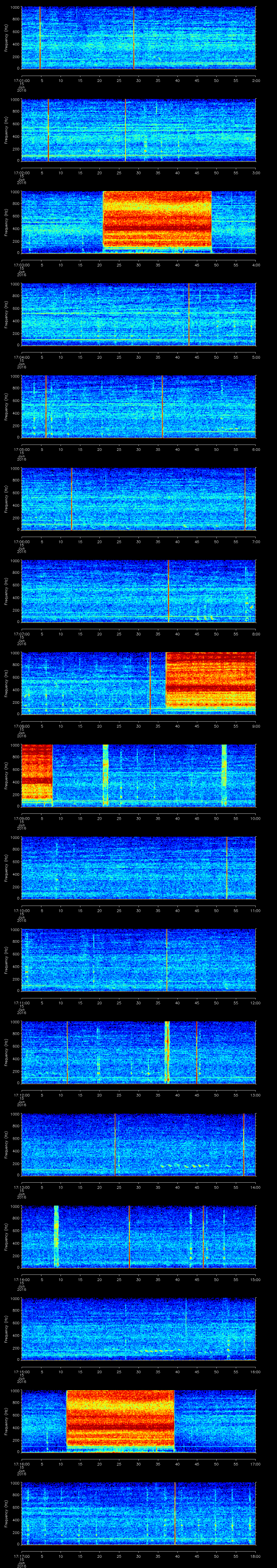277x1568 pixels.
Task: Click the Frequency (Hz) axis label of 17:01:00 panel
Action: click(6, 38)
